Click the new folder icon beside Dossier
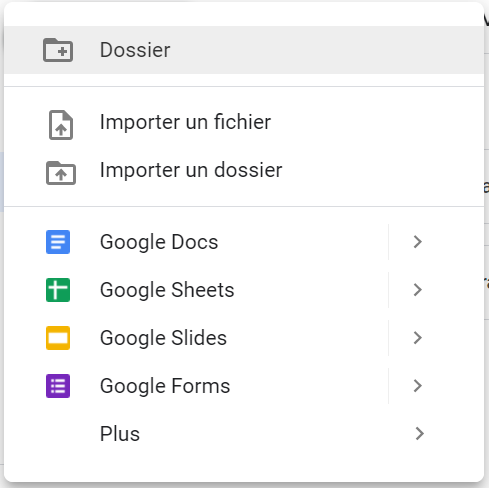Viewport: 489px width, 488px height. 58,50
